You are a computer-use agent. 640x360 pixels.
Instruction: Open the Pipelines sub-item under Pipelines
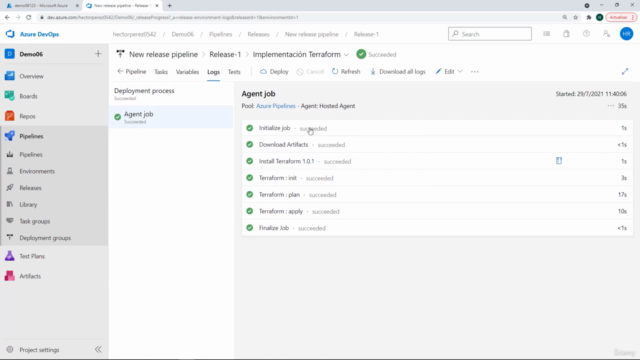pos(31,155)
